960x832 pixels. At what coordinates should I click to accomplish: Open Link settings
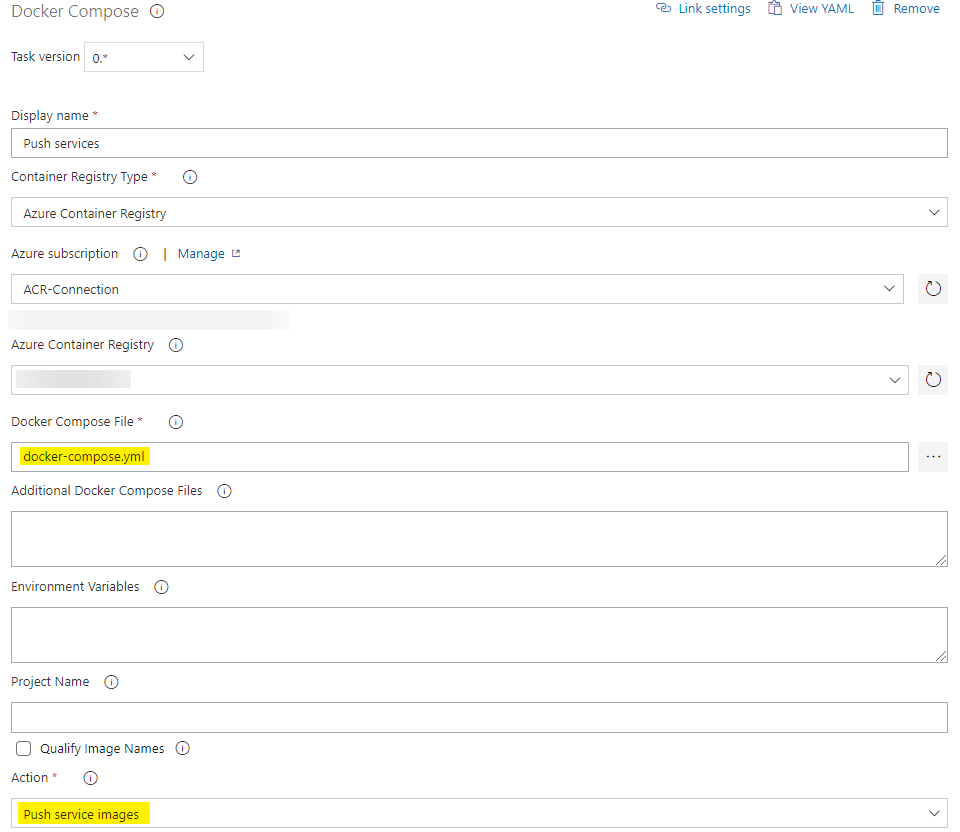(x=703, y=9)
